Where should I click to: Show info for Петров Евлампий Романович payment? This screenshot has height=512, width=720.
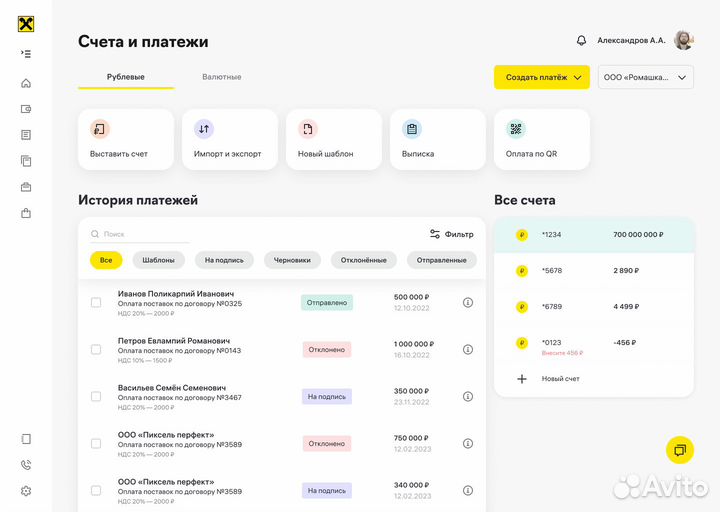467,349
